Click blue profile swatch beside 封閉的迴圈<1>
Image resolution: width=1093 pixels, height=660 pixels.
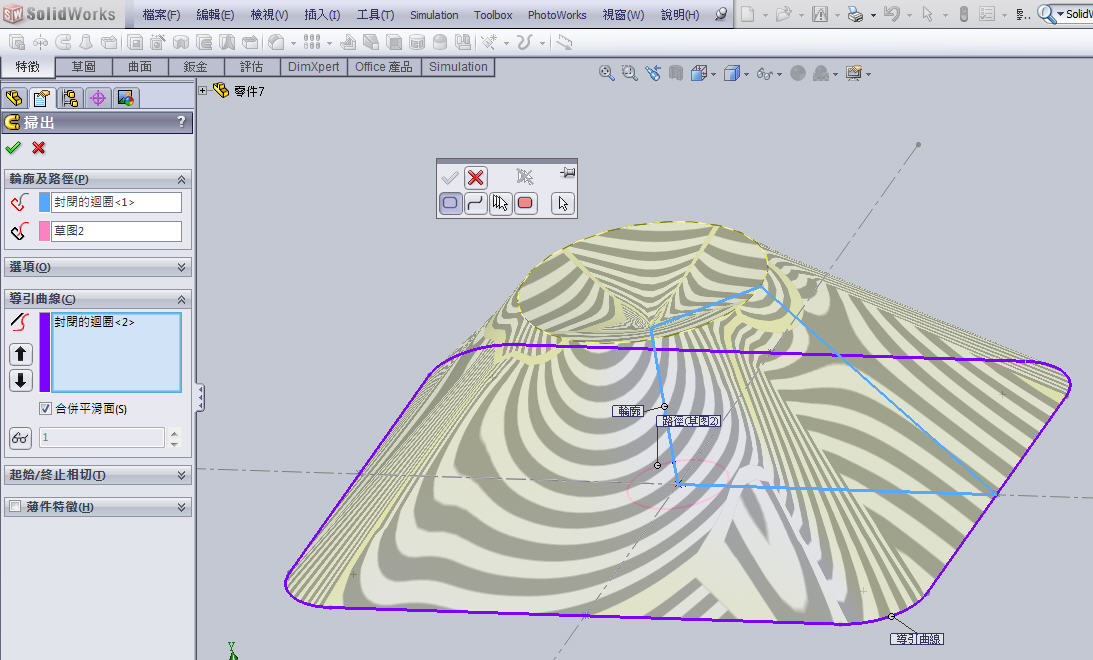pos(45,202)
